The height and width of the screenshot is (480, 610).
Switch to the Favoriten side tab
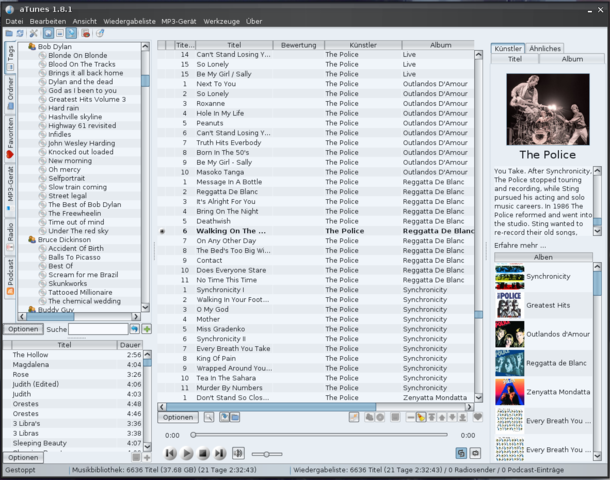pos(10,138)
